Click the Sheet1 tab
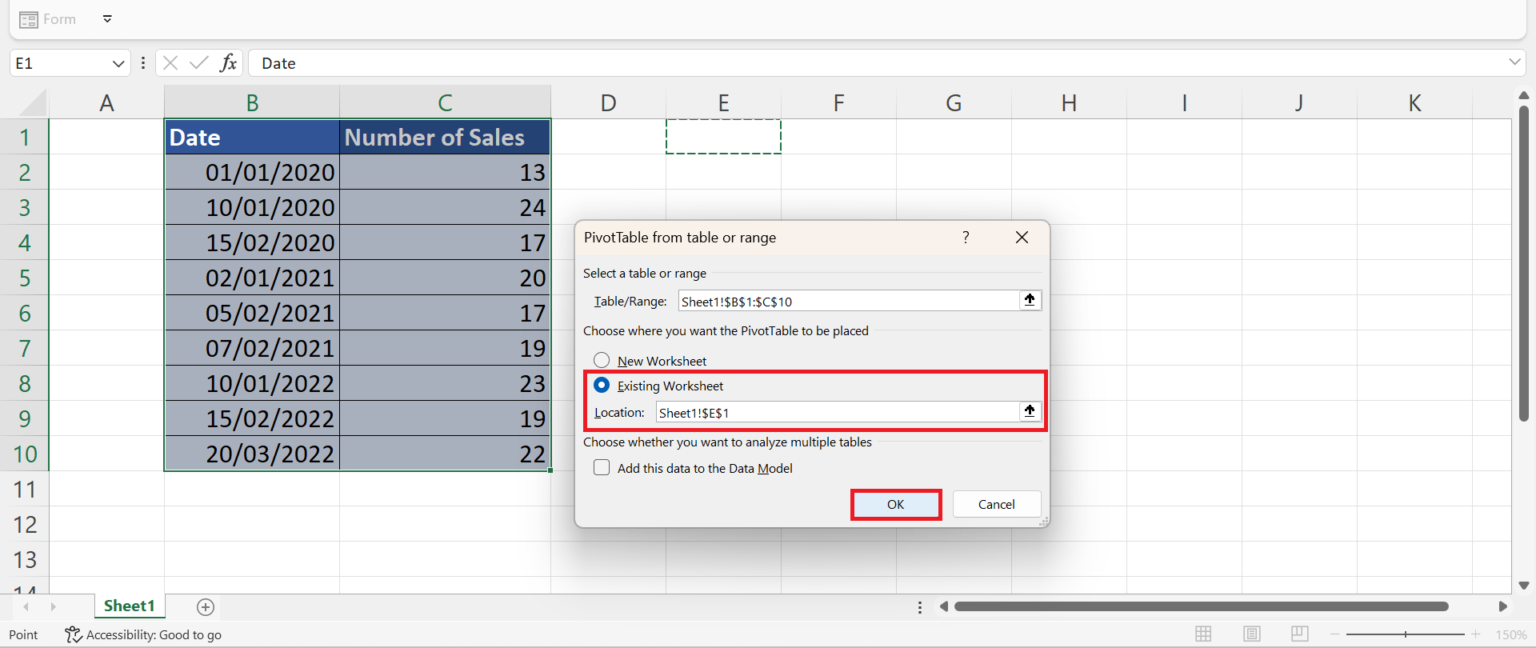The height and width of the screenshot is (648, 1536). coord(129,606)
